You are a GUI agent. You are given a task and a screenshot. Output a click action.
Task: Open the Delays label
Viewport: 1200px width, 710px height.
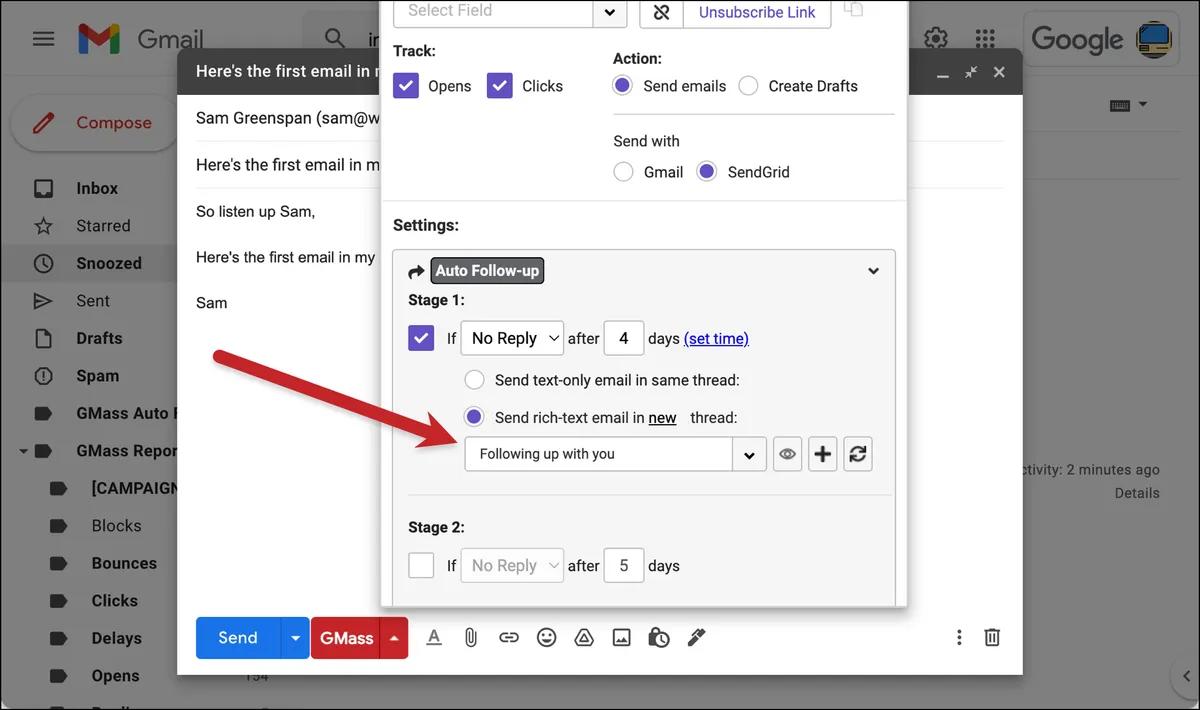[116, 638]
